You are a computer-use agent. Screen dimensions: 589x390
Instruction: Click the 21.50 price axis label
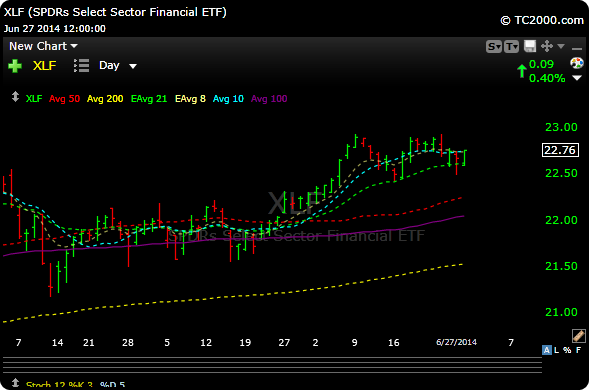561,266
